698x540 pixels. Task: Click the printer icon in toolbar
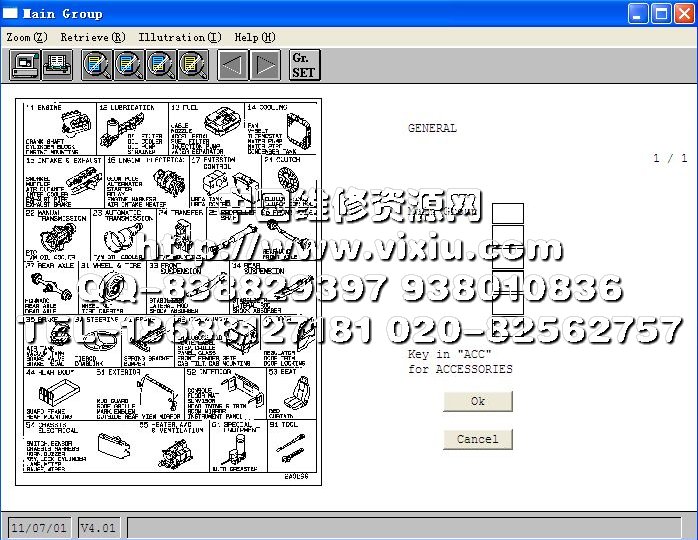[x=57, y=66]
